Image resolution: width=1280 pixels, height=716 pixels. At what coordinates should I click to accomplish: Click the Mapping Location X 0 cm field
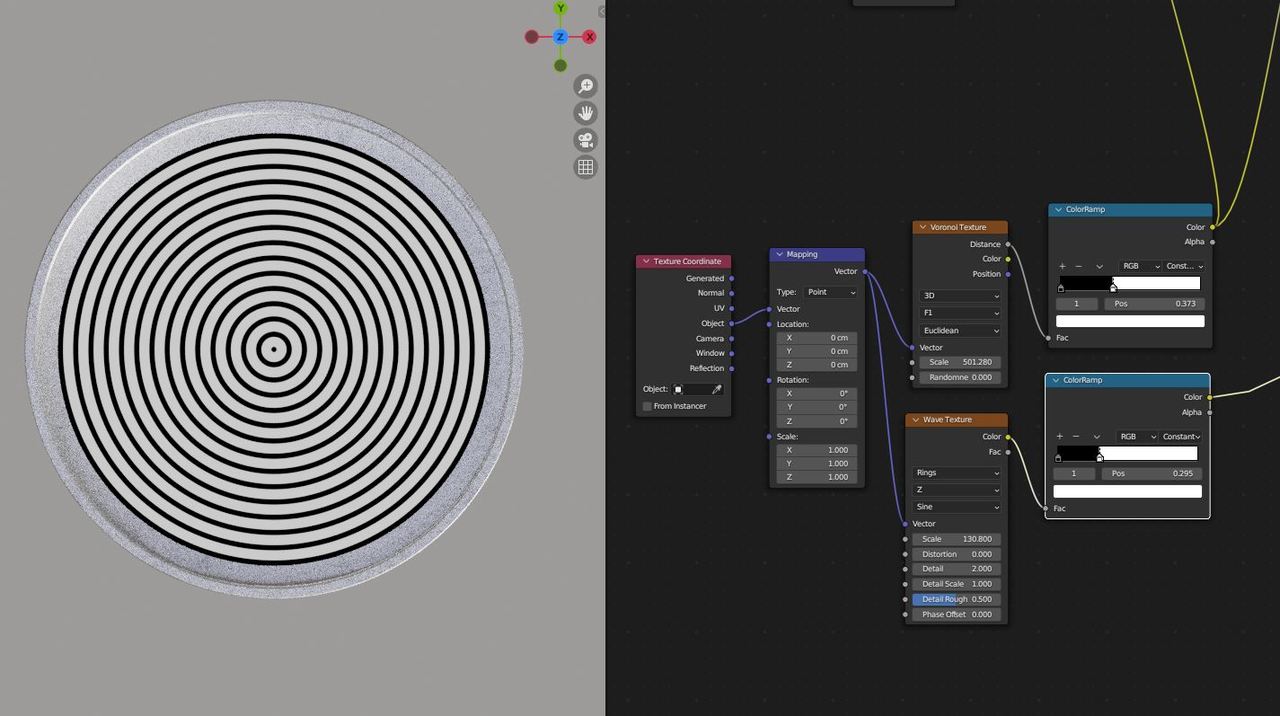[x=817, y=338]
